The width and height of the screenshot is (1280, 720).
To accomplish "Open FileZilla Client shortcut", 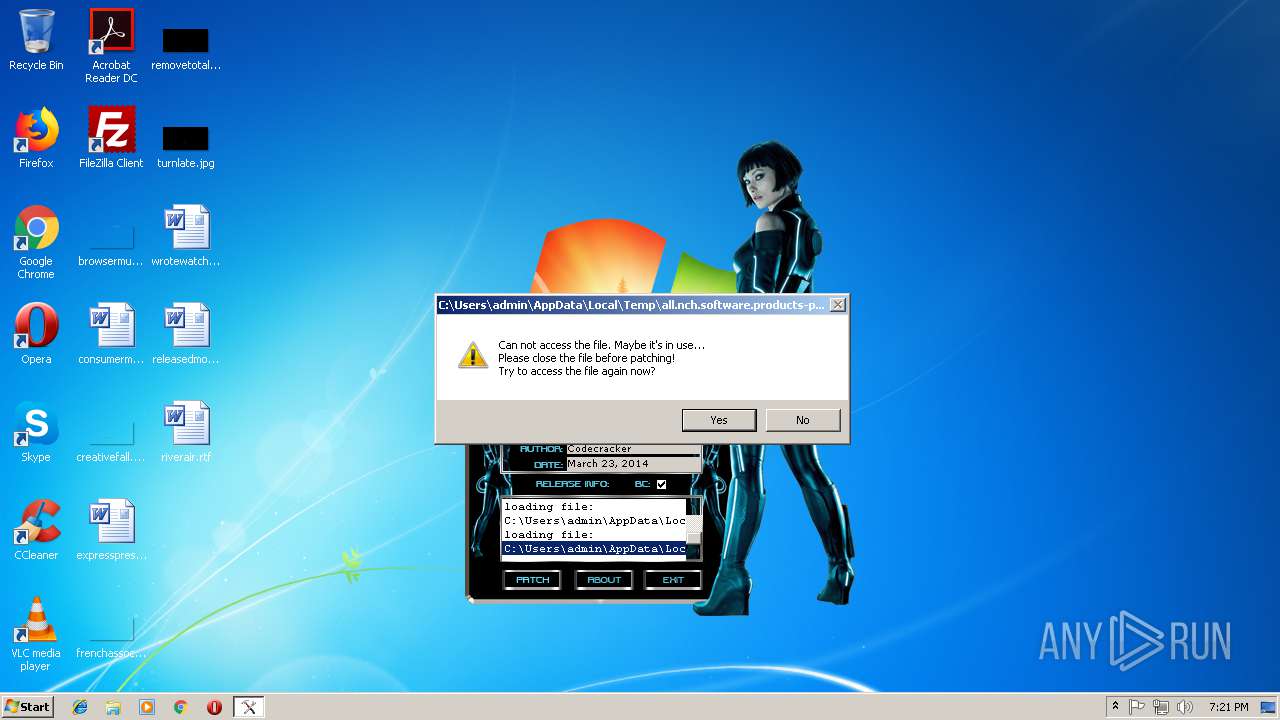I will click(x=111, y=138).
